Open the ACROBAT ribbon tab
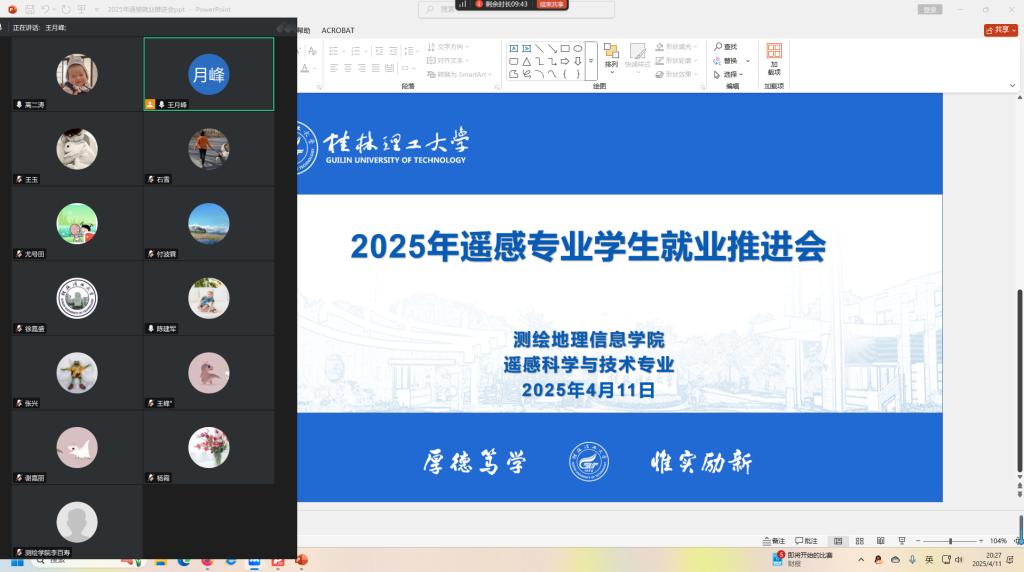1024x572 pixels. (338, 30)
